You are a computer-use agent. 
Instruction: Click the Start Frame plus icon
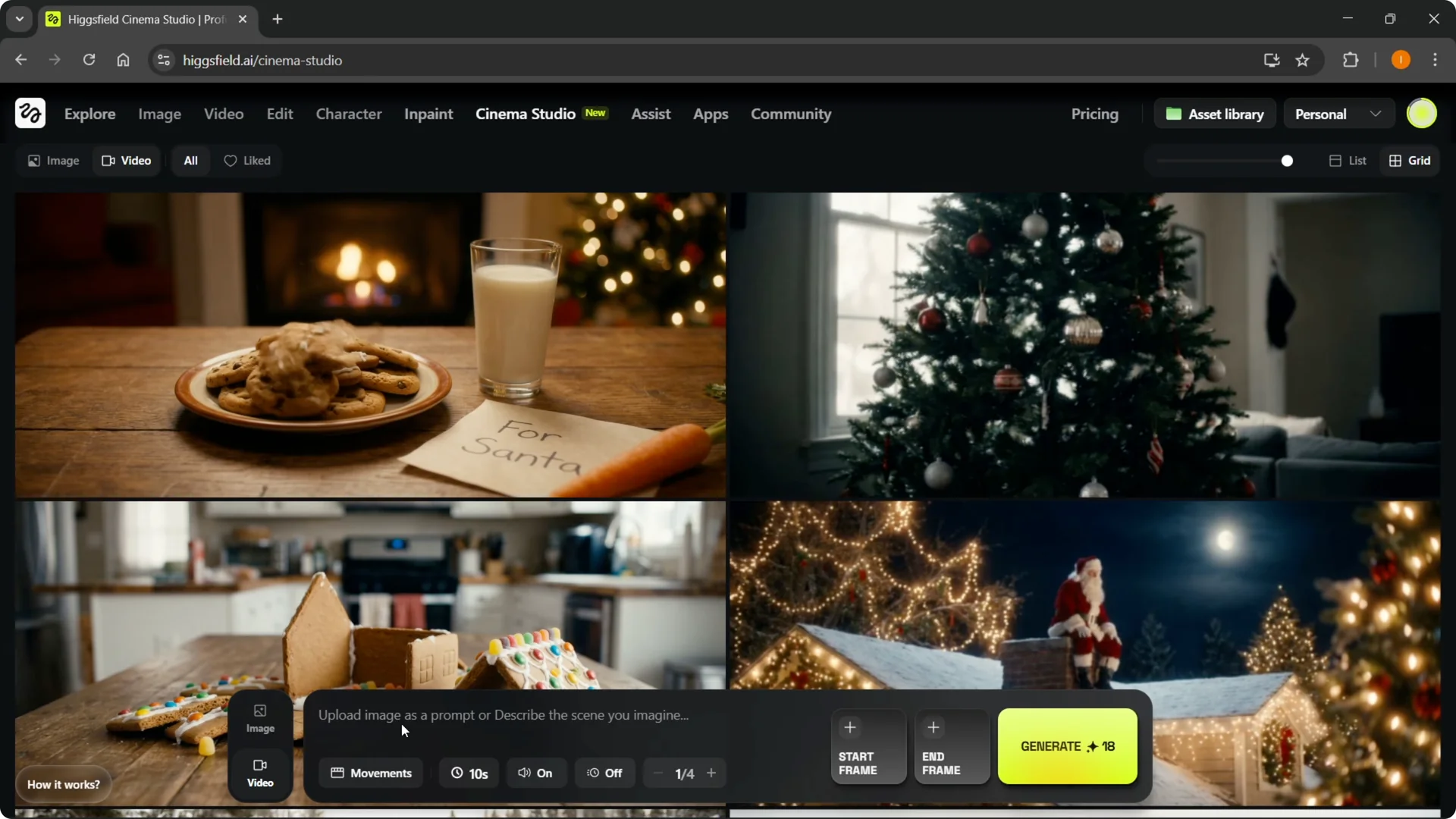851,726
